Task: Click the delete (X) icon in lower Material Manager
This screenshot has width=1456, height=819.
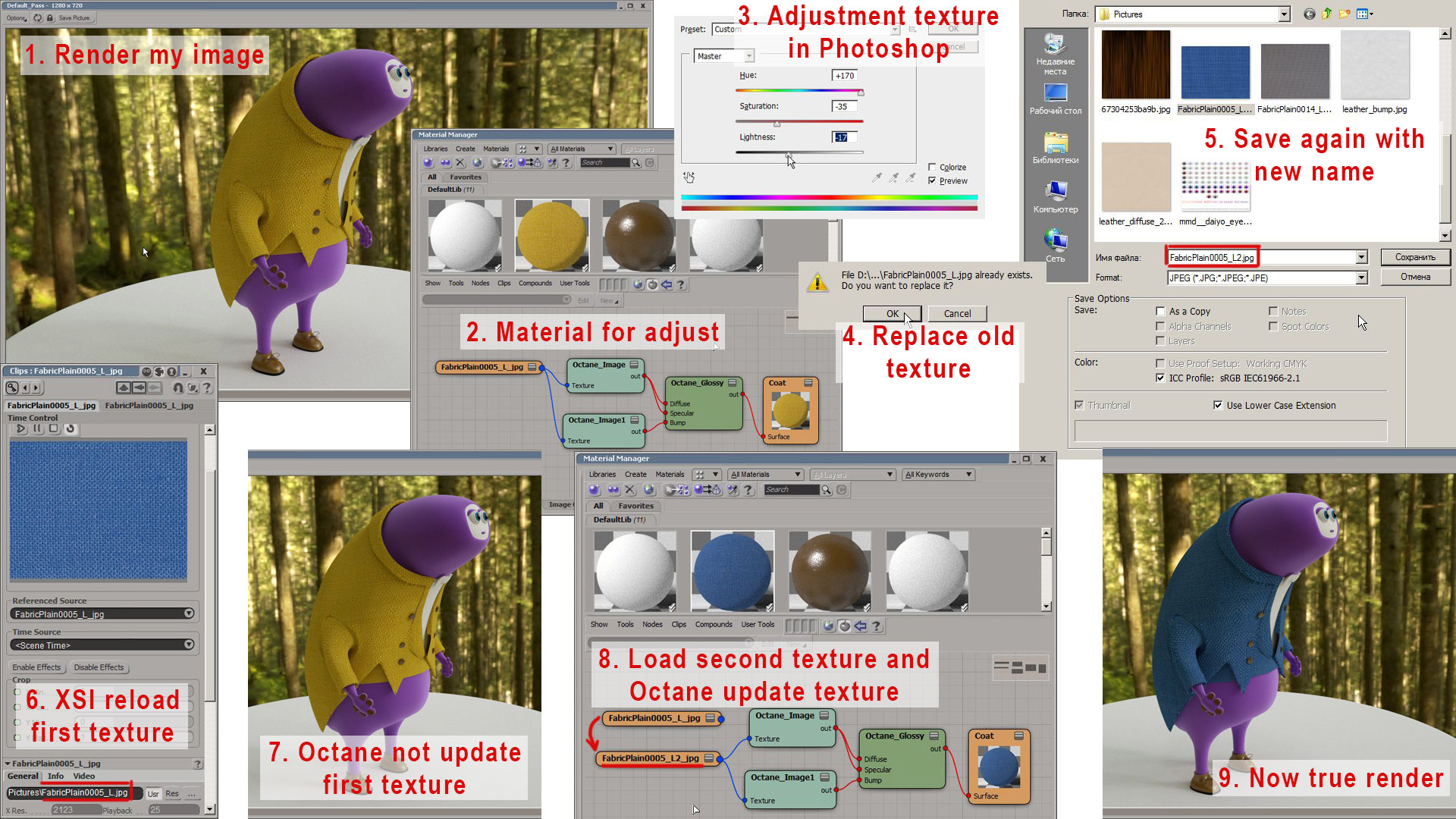Action: click(x=629, y=491)
